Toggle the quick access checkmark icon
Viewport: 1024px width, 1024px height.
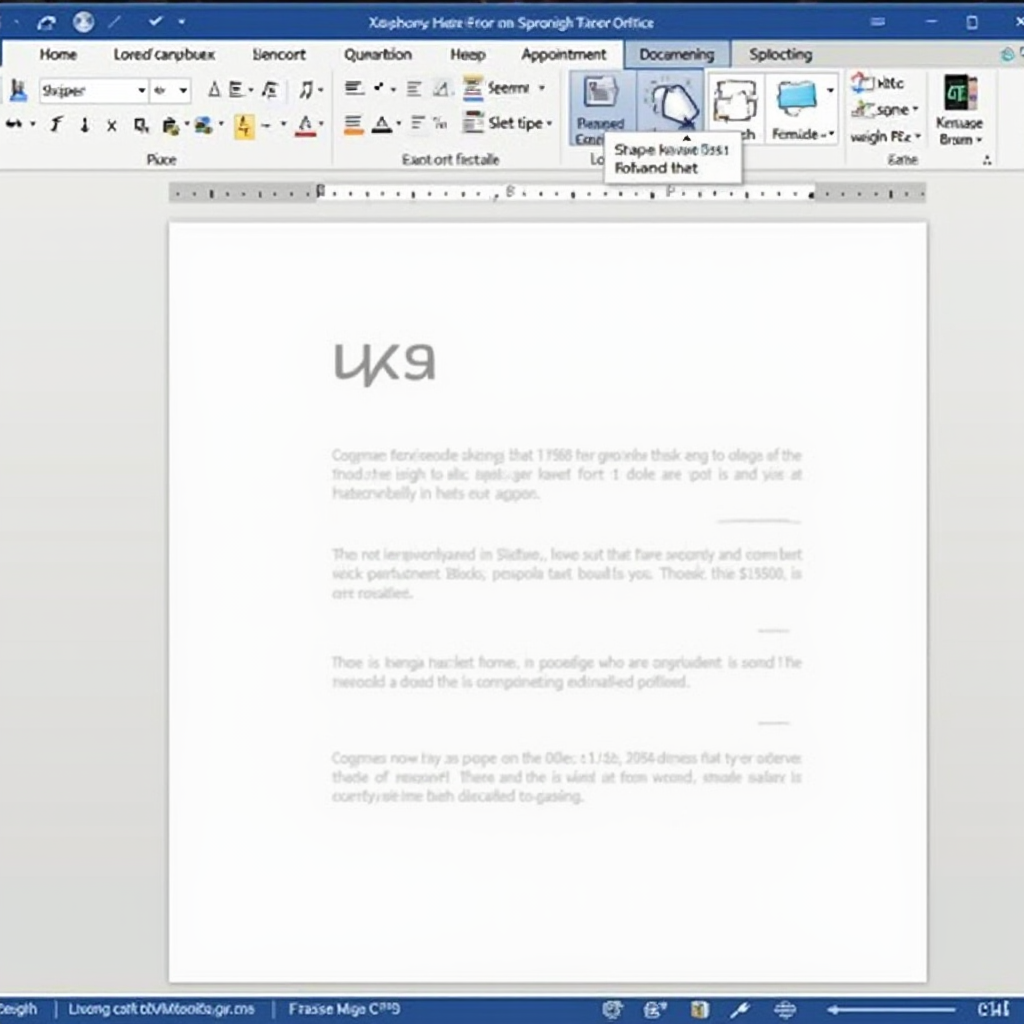pyautogui.click(x=155, y=21)
